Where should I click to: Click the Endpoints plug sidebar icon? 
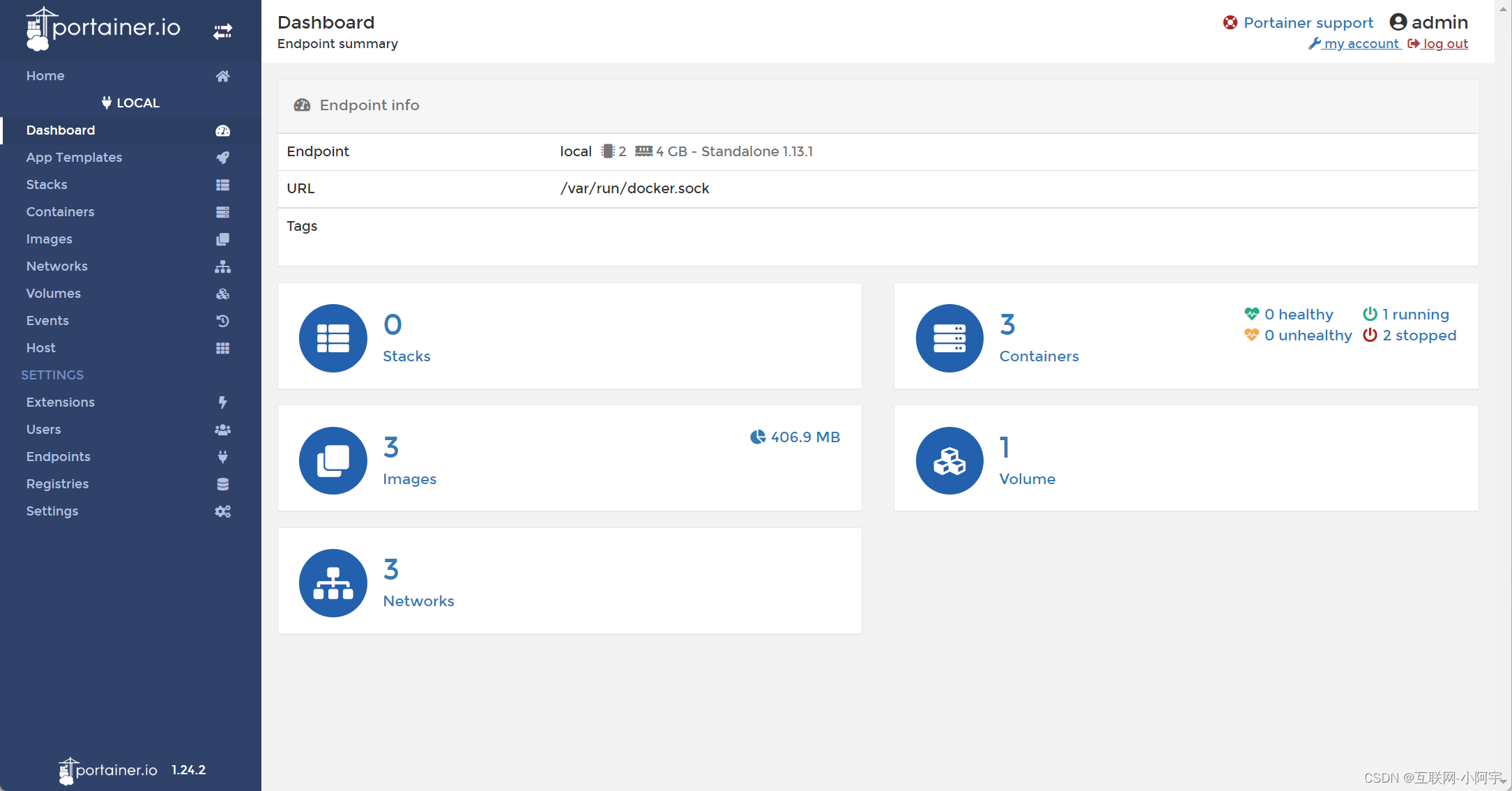222,457
